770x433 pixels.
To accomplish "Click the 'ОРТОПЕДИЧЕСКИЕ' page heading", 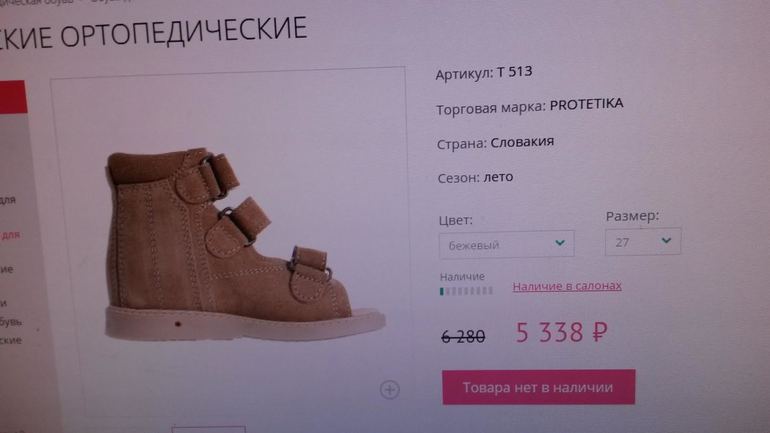I will pos(184,32).
